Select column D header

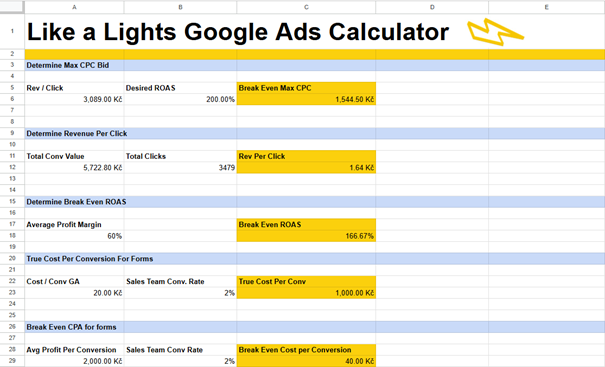tap(432, 7)
